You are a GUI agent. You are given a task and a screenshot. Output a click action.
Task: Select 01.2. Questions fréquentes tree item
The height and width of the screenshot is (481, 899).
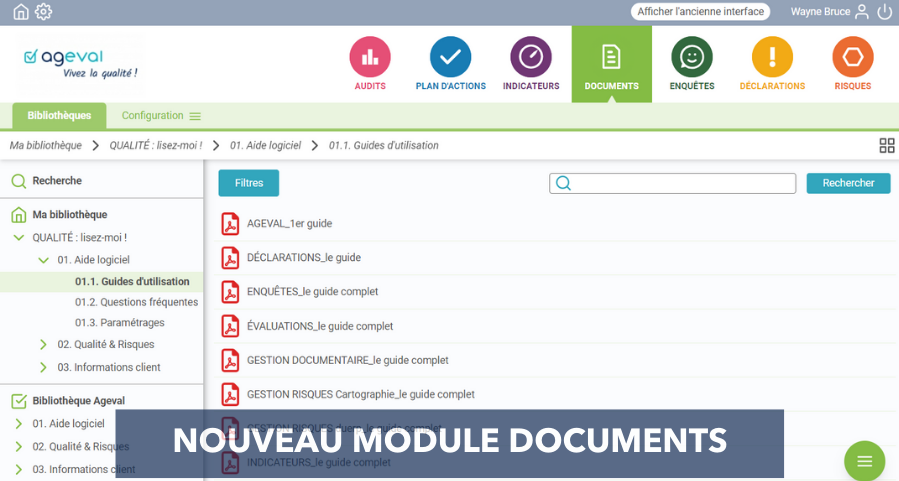click(136, 302)
